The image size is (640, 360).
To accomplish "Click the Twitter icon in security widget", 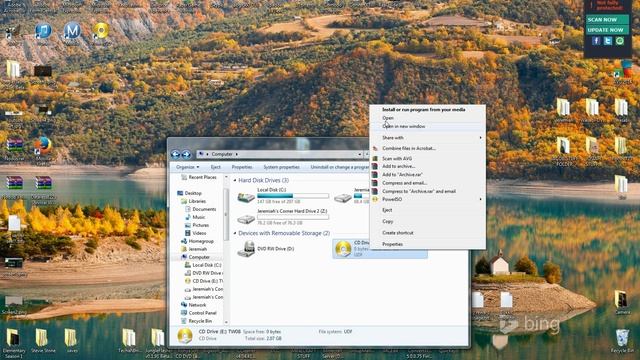I will click(608, 41).
